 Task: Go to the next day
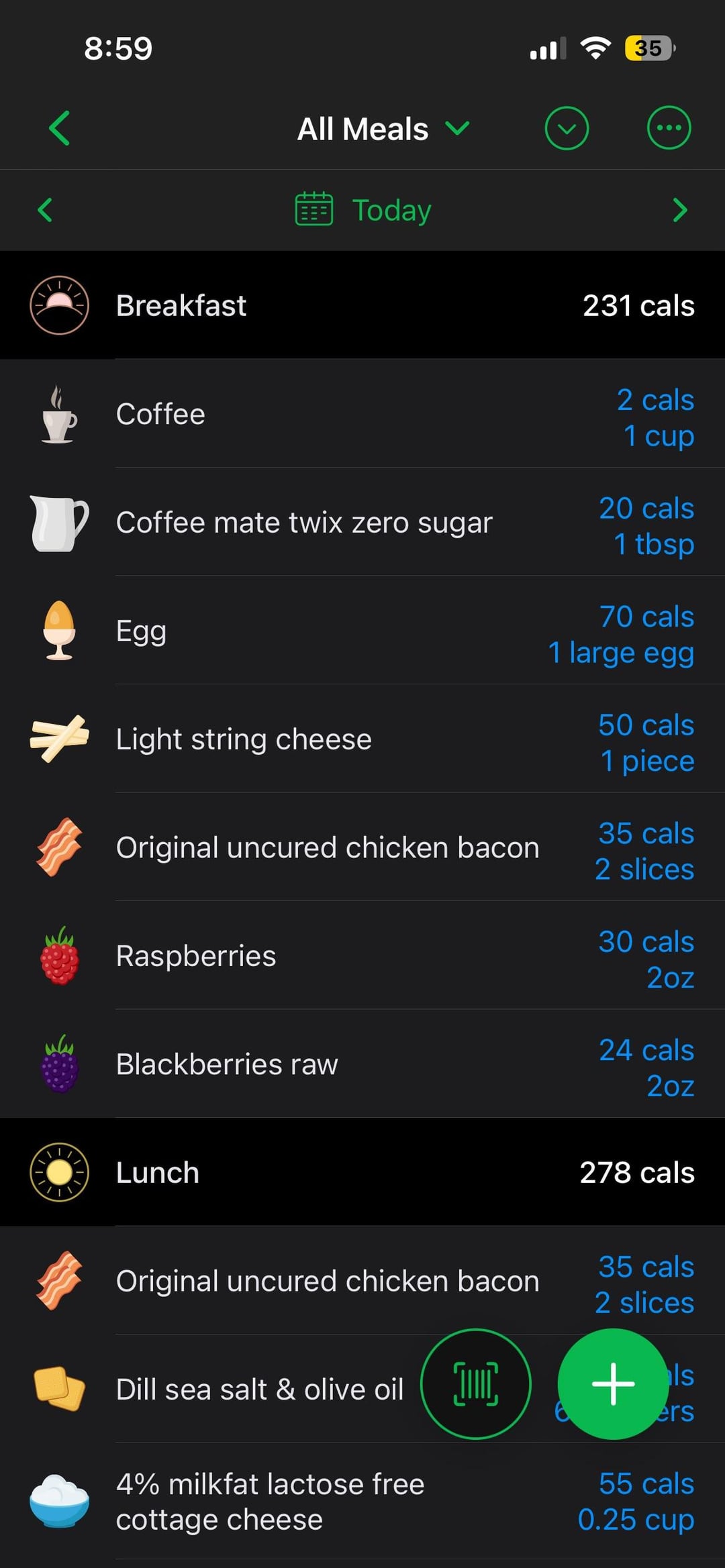point(679,210)
